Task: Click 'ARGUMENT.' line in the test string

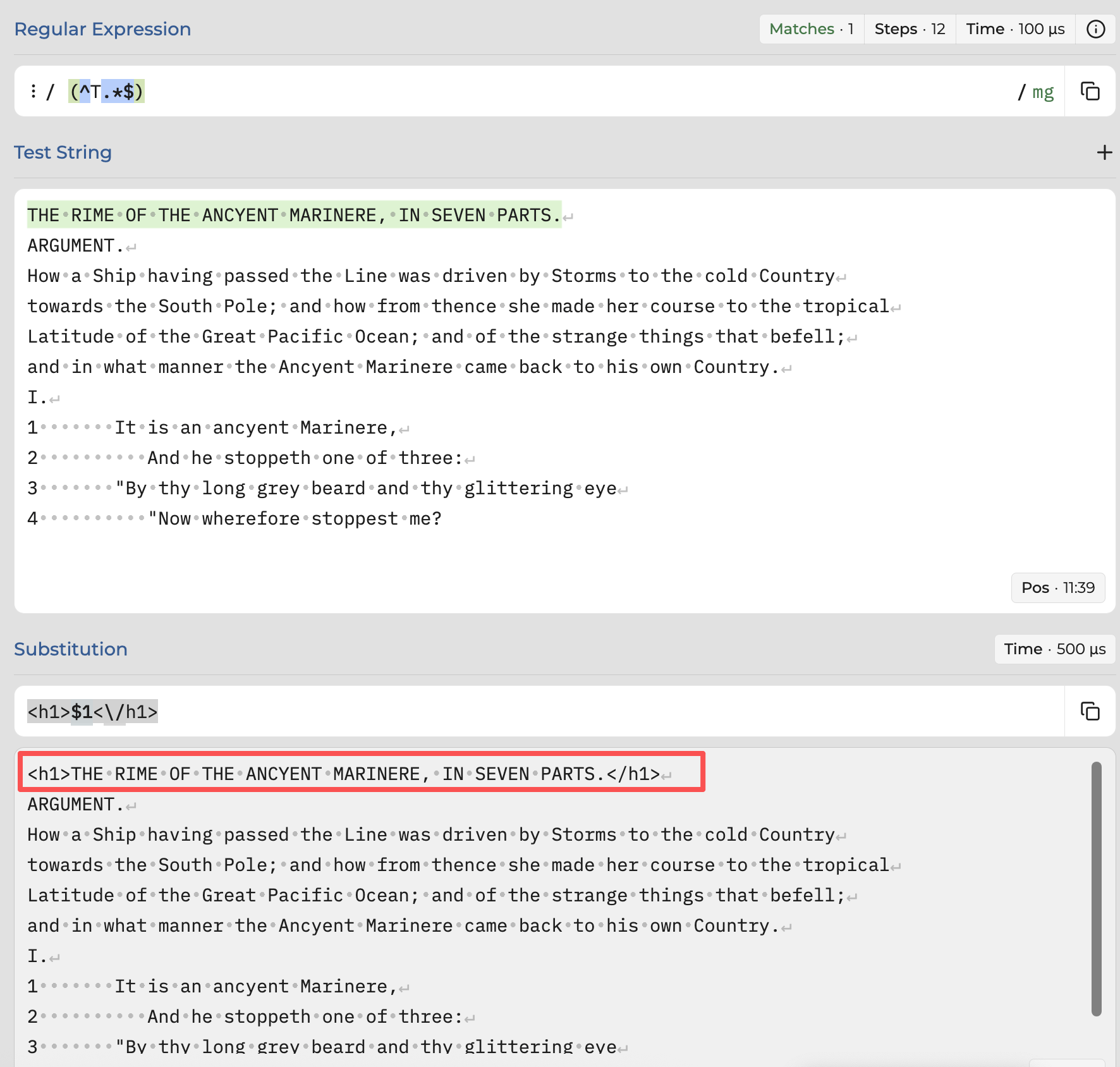Action: (75, 246)
